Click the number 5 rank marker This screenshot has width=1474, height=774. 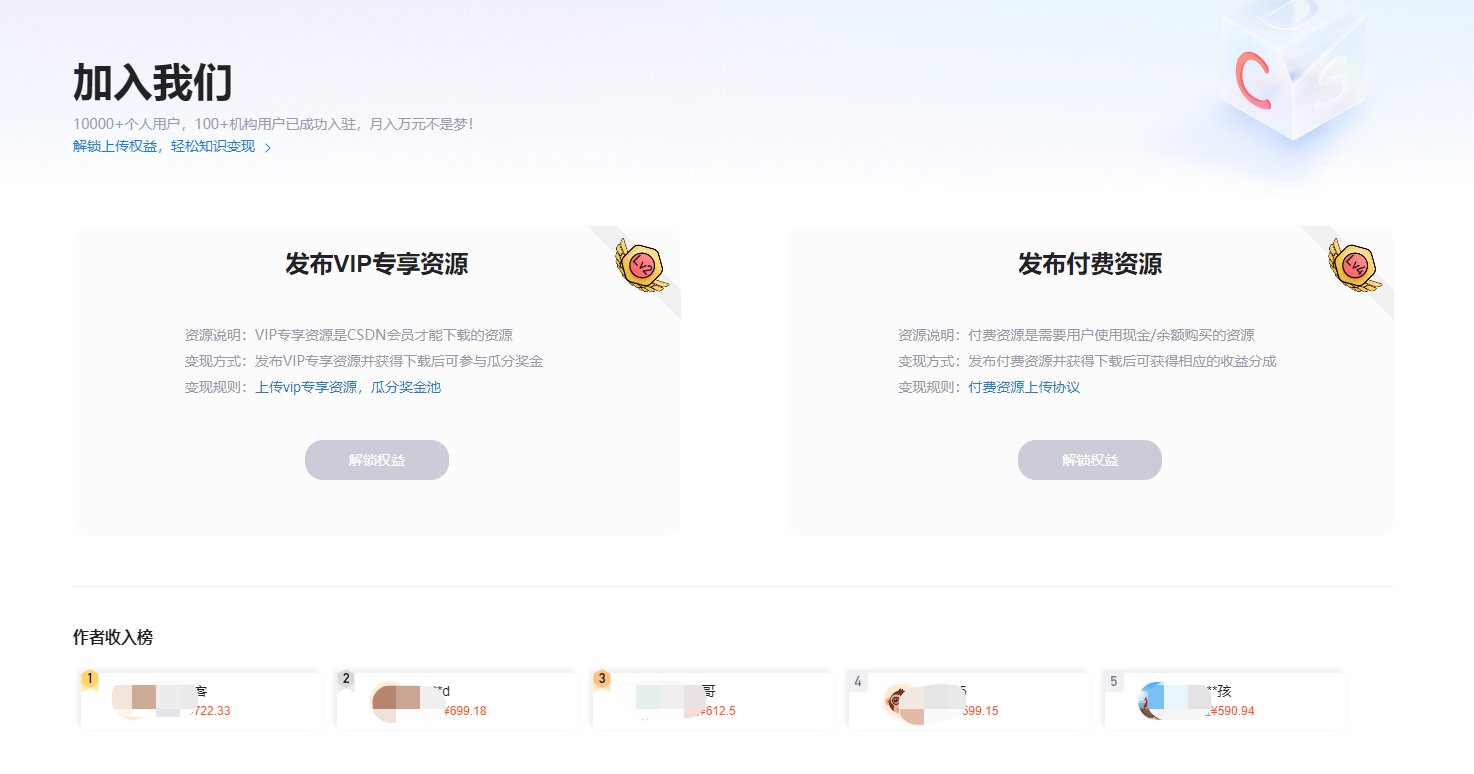pyautogui.click(x=1114, y=678)
